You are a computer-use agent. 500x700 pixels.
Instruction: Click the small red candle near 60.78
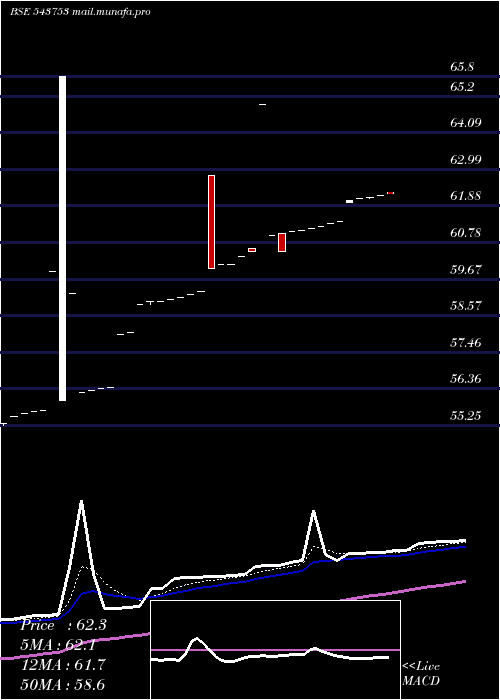point(282,242)
